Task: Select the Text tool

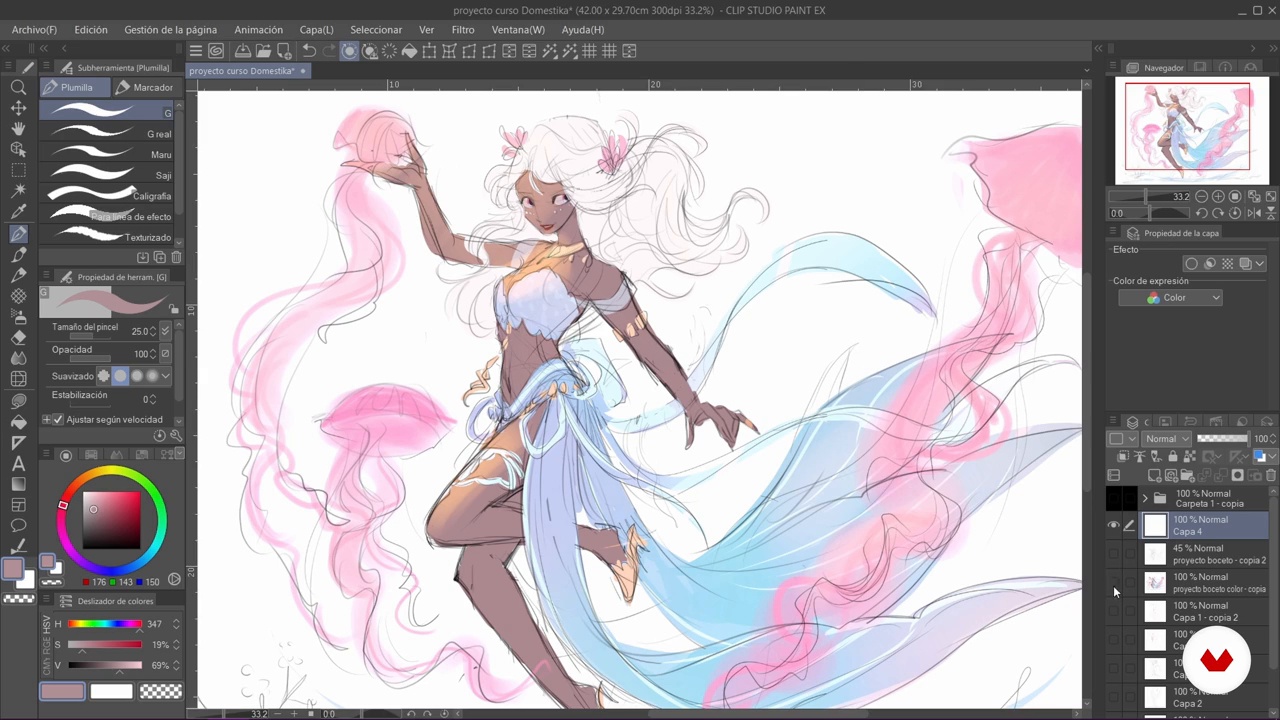Action: (18, 463)
